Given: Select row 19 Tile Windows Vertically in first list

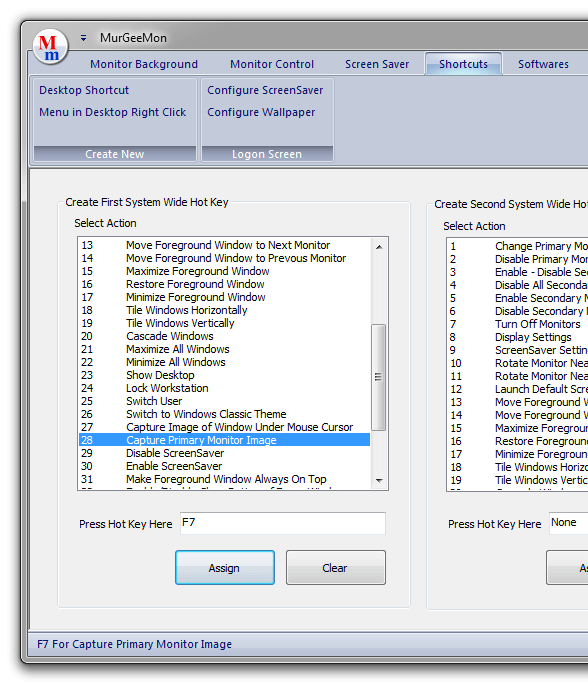Looking at the screenshot, I should (225, 323).
